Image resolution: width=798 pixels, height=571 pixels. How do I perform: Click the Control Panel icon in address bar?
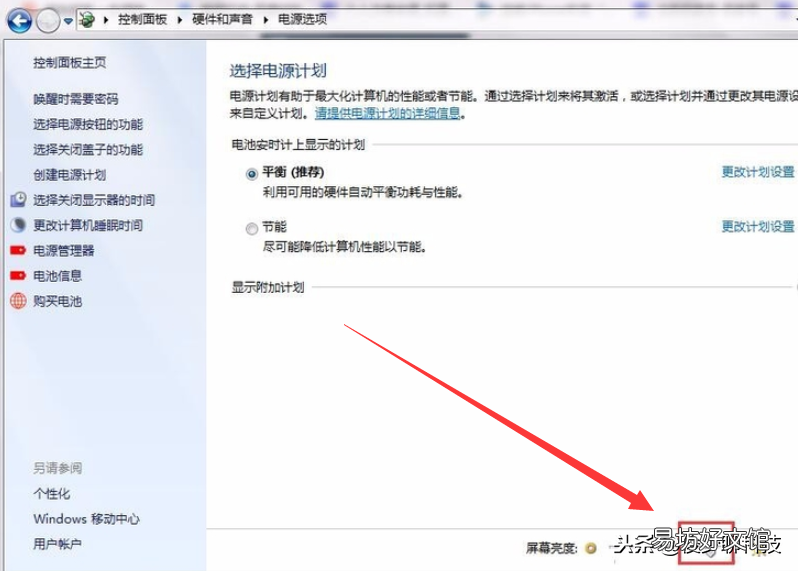(87, 20)
